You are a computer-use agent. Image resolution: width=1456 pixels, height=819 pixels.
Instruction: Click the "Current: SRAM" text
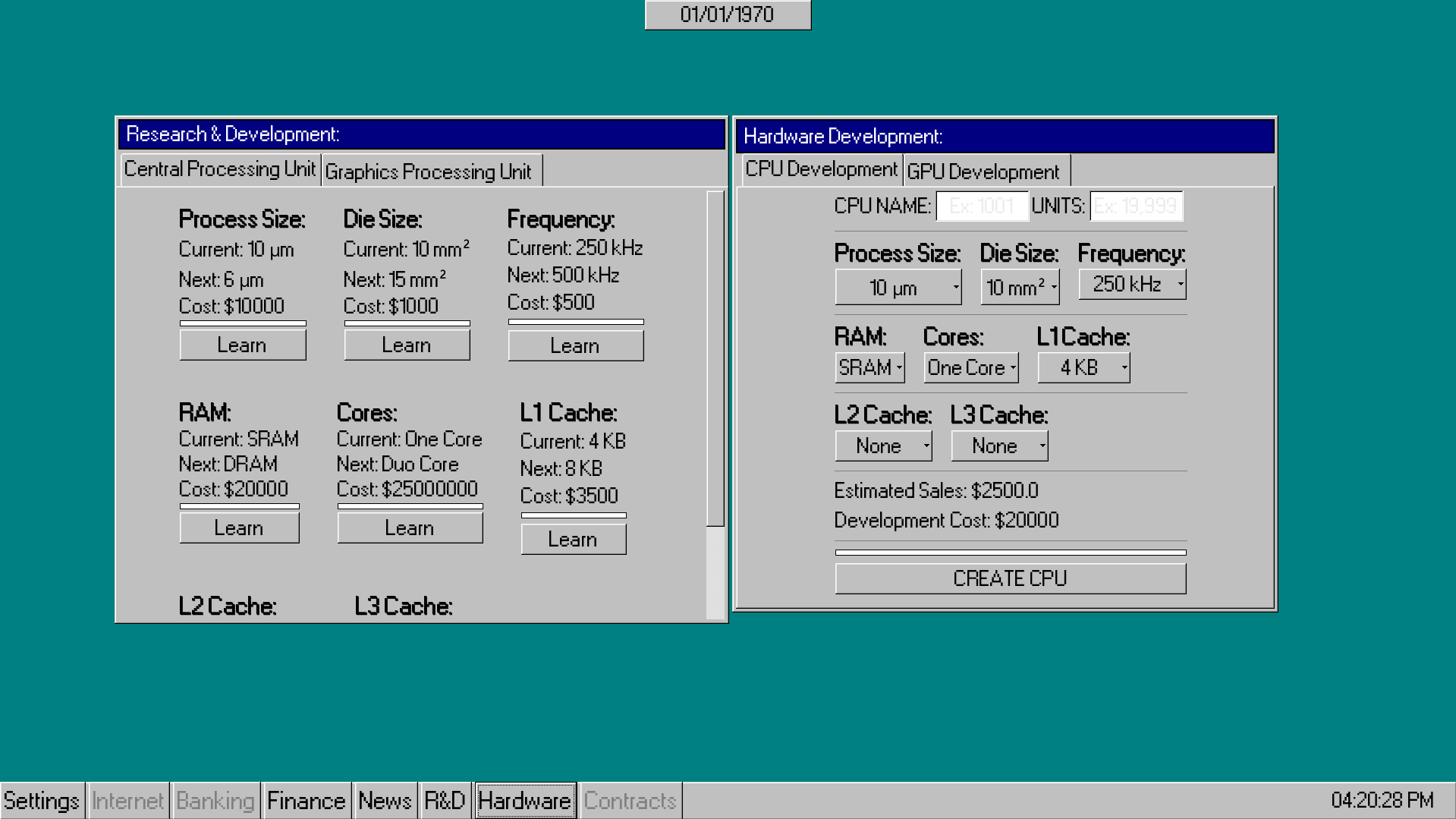point(238,439)
